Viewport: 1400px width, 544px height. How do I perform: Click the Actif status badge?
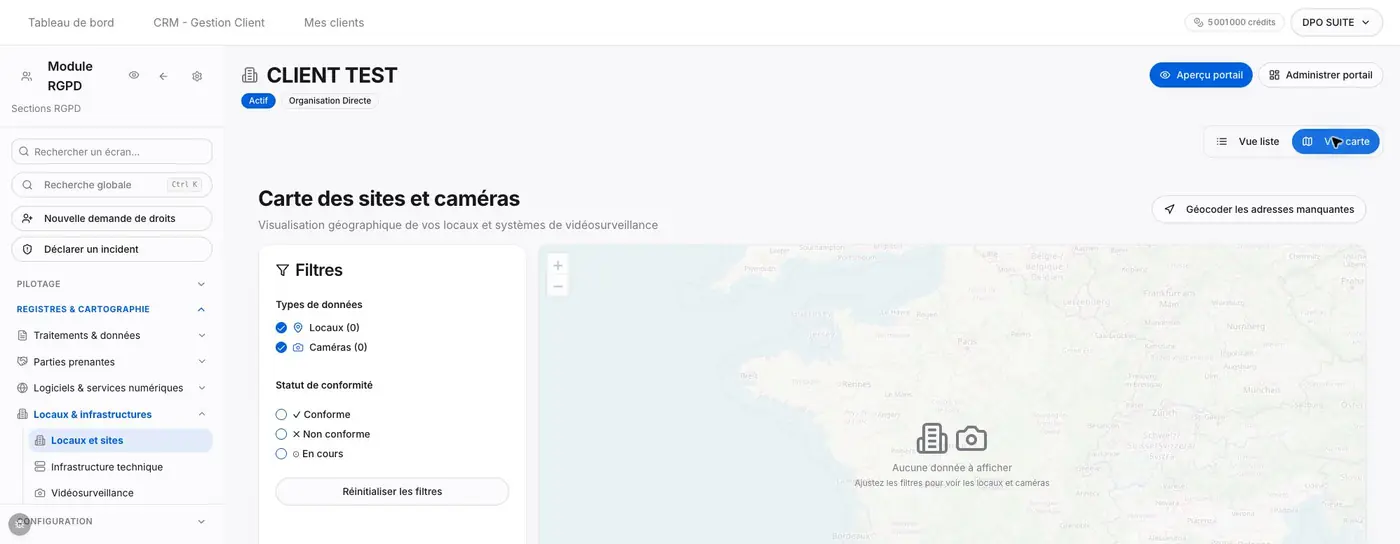[258, 101]
